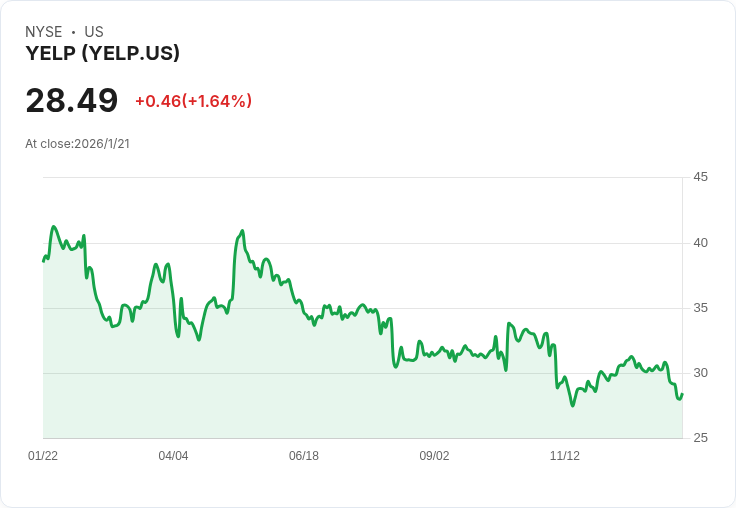Click the right end of the price line

coord(682,394)
